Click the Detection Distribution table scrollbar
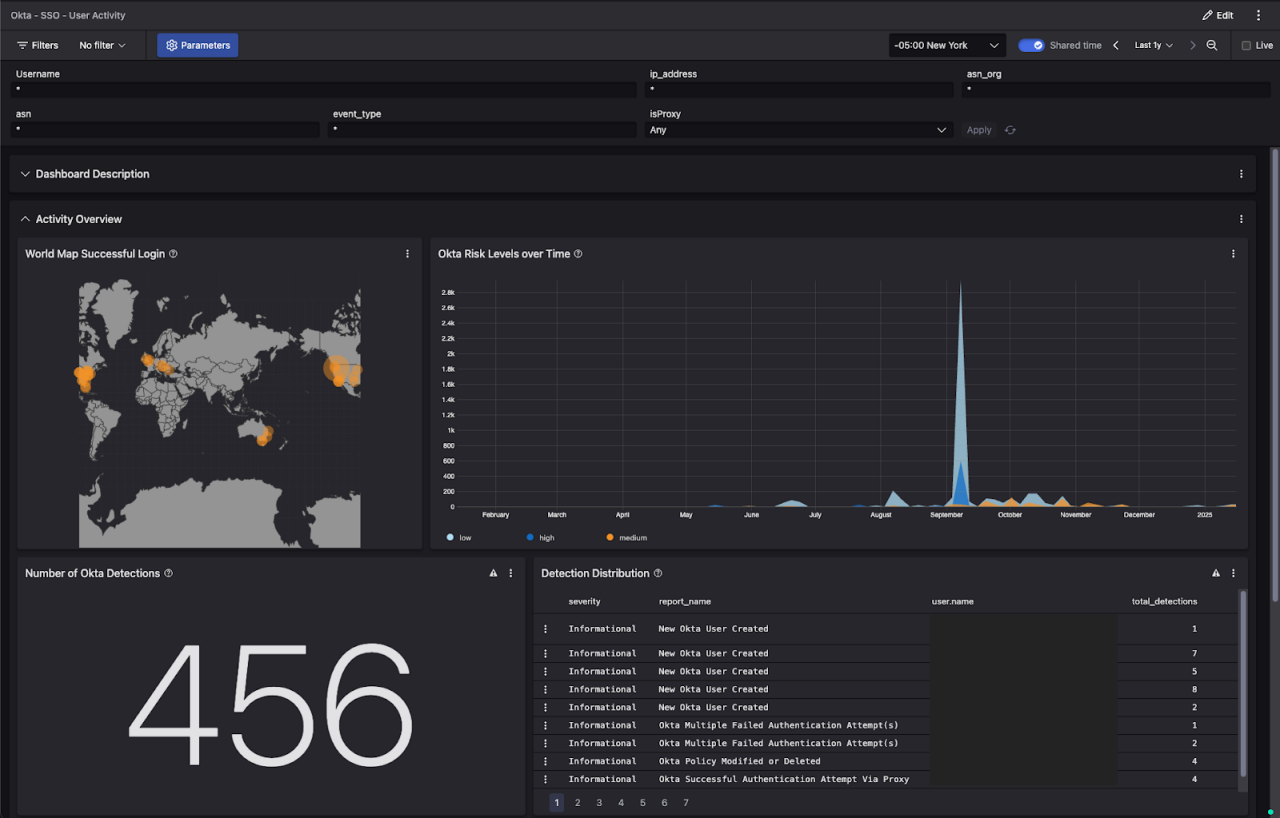 coord(1243,683)
